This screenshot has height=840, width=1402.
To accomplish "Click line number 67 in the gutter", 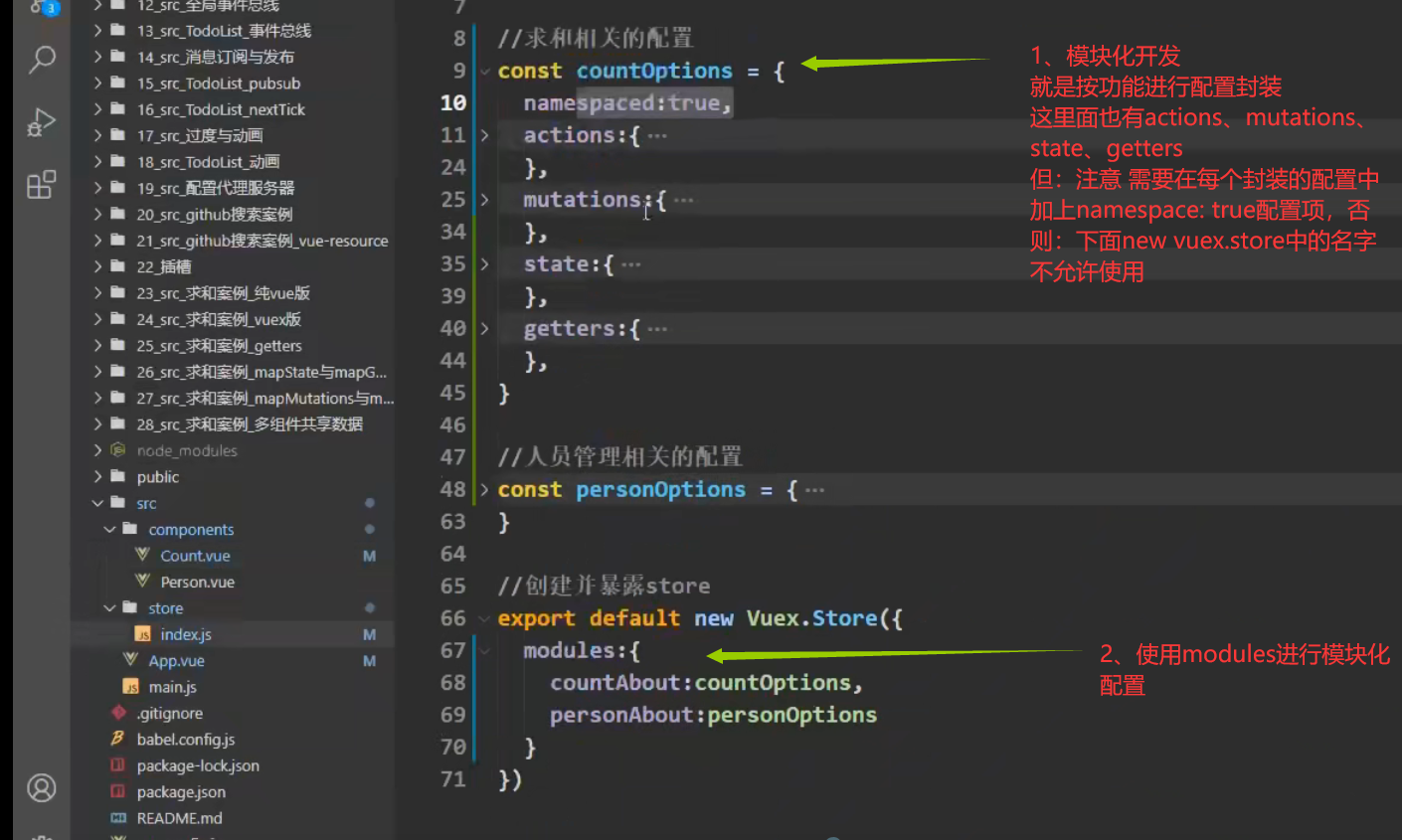I will tap(453, 651).
